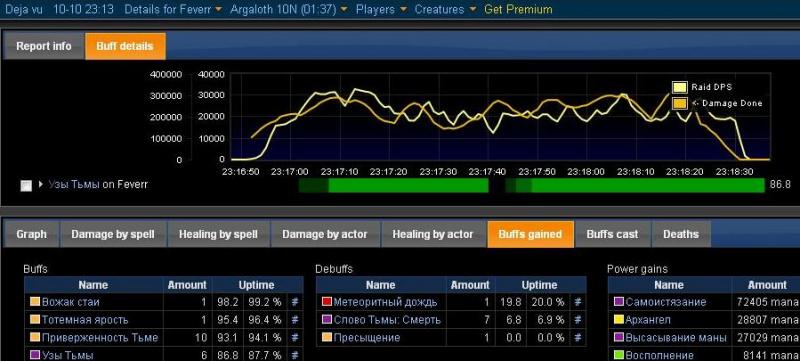Viewport: 800px width, 361px height.
Task: Click the # icon for Приверженность Тьме
Action: [294, 338]
